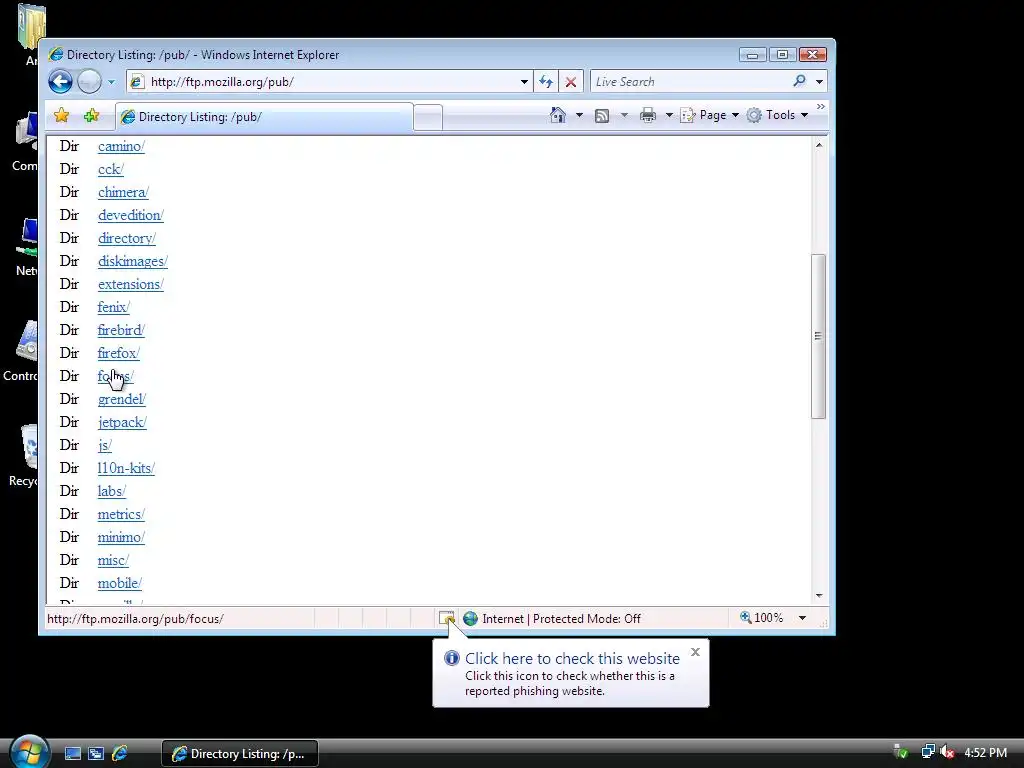This screenshot has height=768, width=1024.
Task: Open the directory/ link
Action: [x=127, y=238]
